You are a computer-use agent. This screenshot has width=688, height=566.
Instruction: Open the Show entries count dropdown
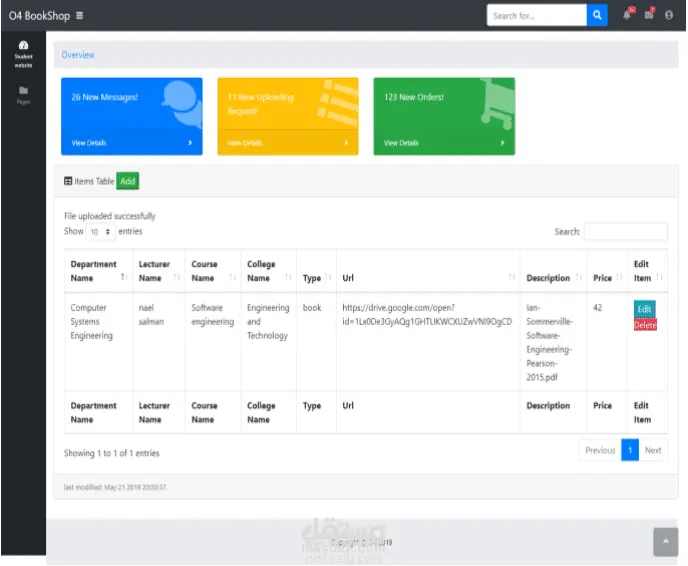click(x=100, y=232)
